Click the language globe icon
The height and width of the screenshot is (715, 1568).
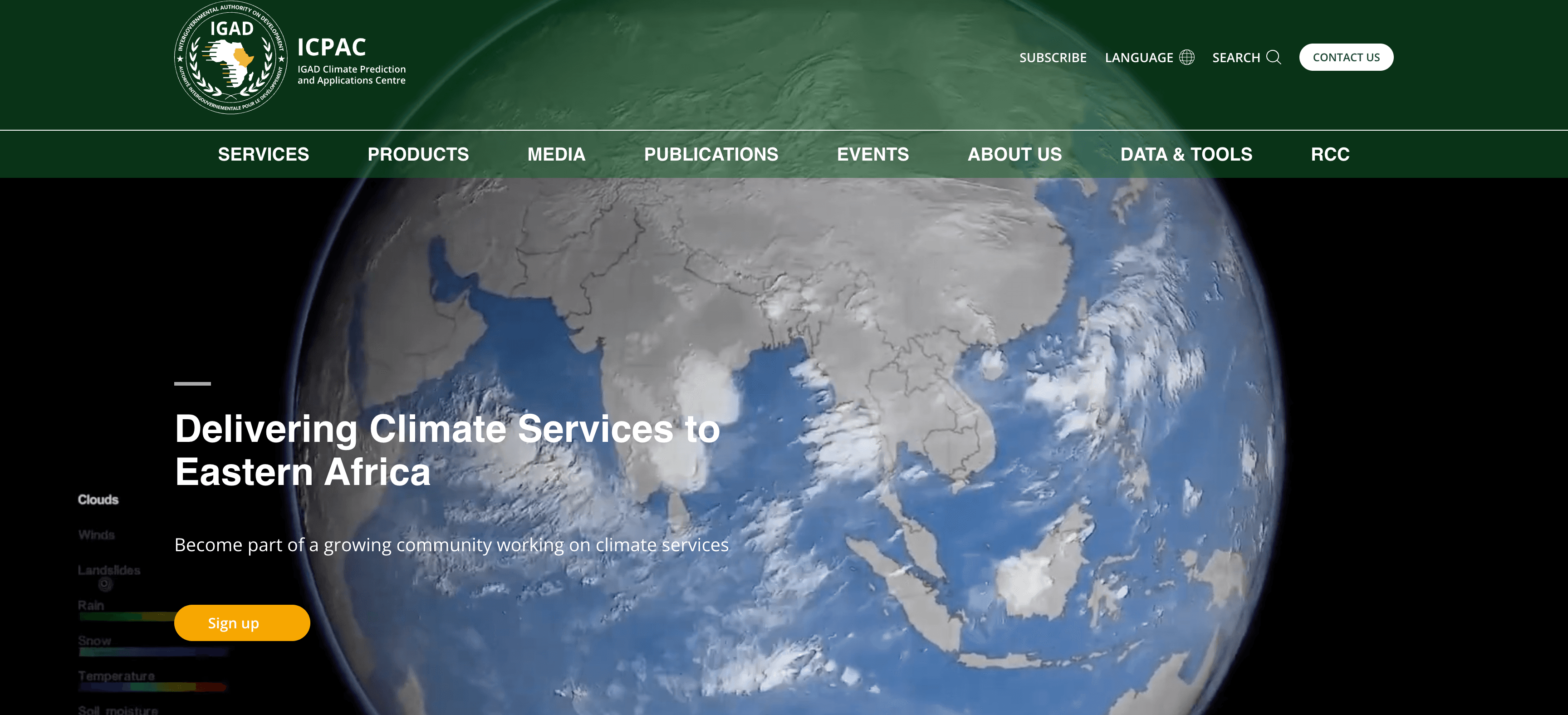[1186, 57]
